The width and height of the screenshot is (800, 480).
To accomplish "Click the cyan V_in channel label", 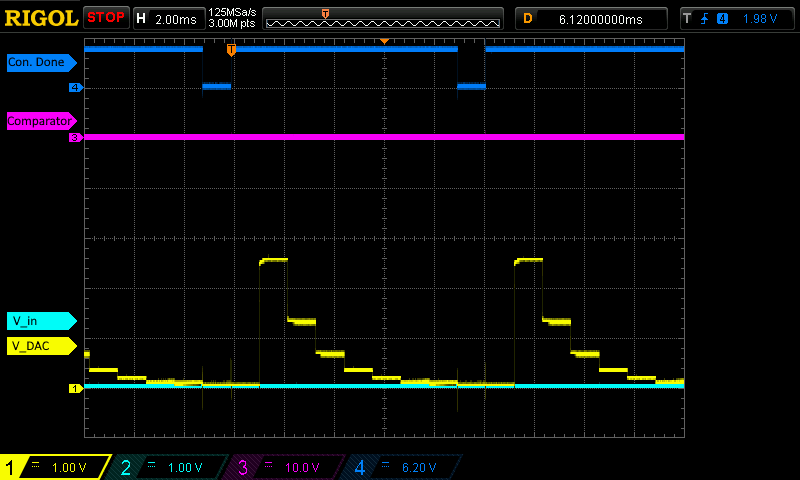I will click(41, 321).
